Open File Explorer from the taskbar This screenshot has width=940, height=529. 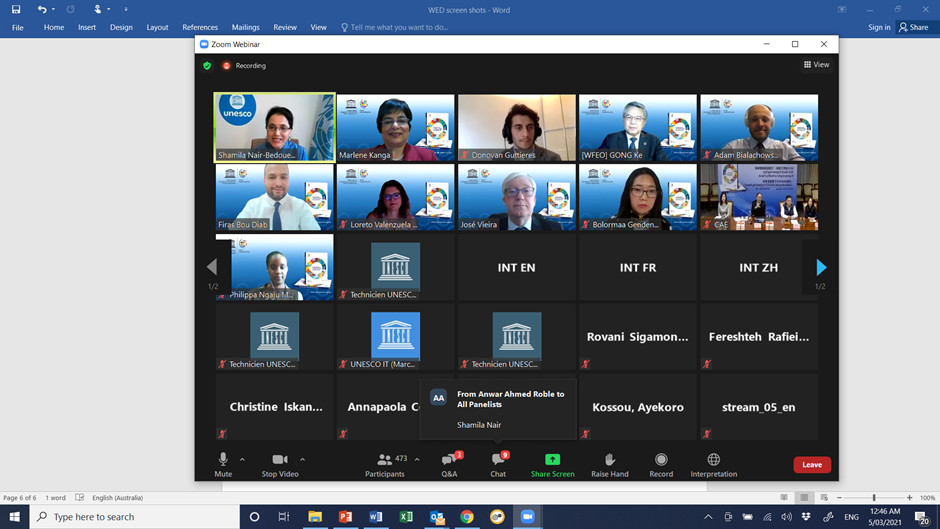tap(315, 516)
